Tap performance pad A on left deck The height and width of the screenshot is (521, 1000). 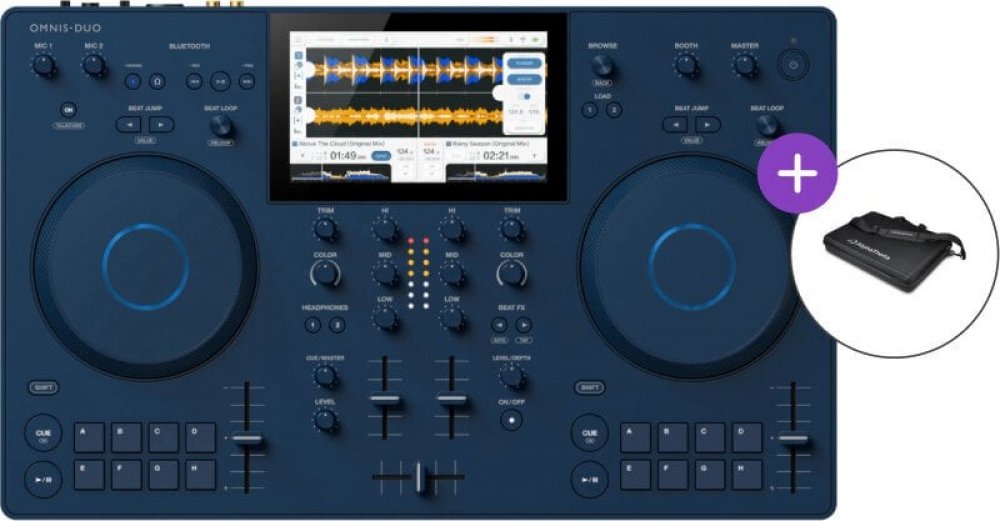(90, 437)
